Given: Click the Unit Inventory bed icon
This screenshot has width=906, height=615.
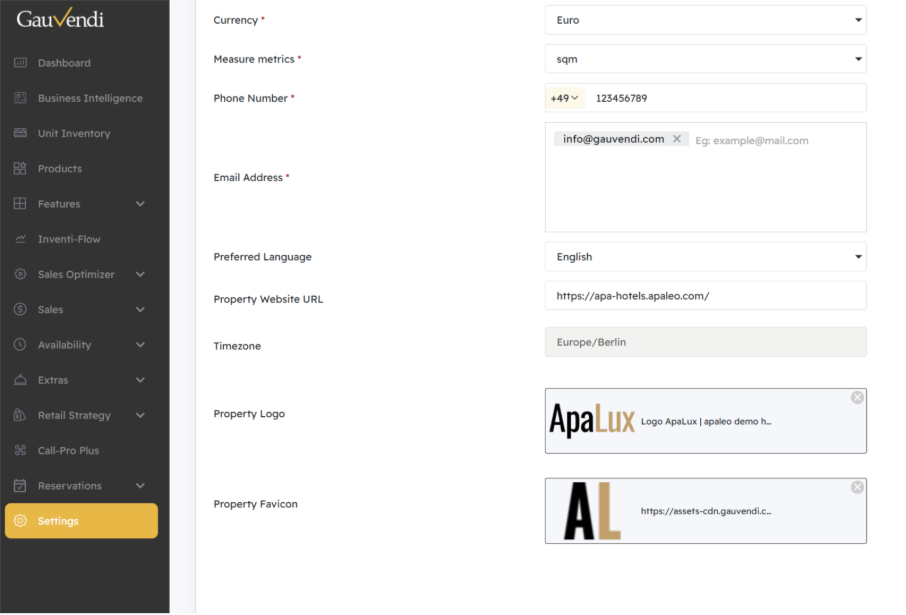Looking at the screenshot, I should [x=20, y=133].
